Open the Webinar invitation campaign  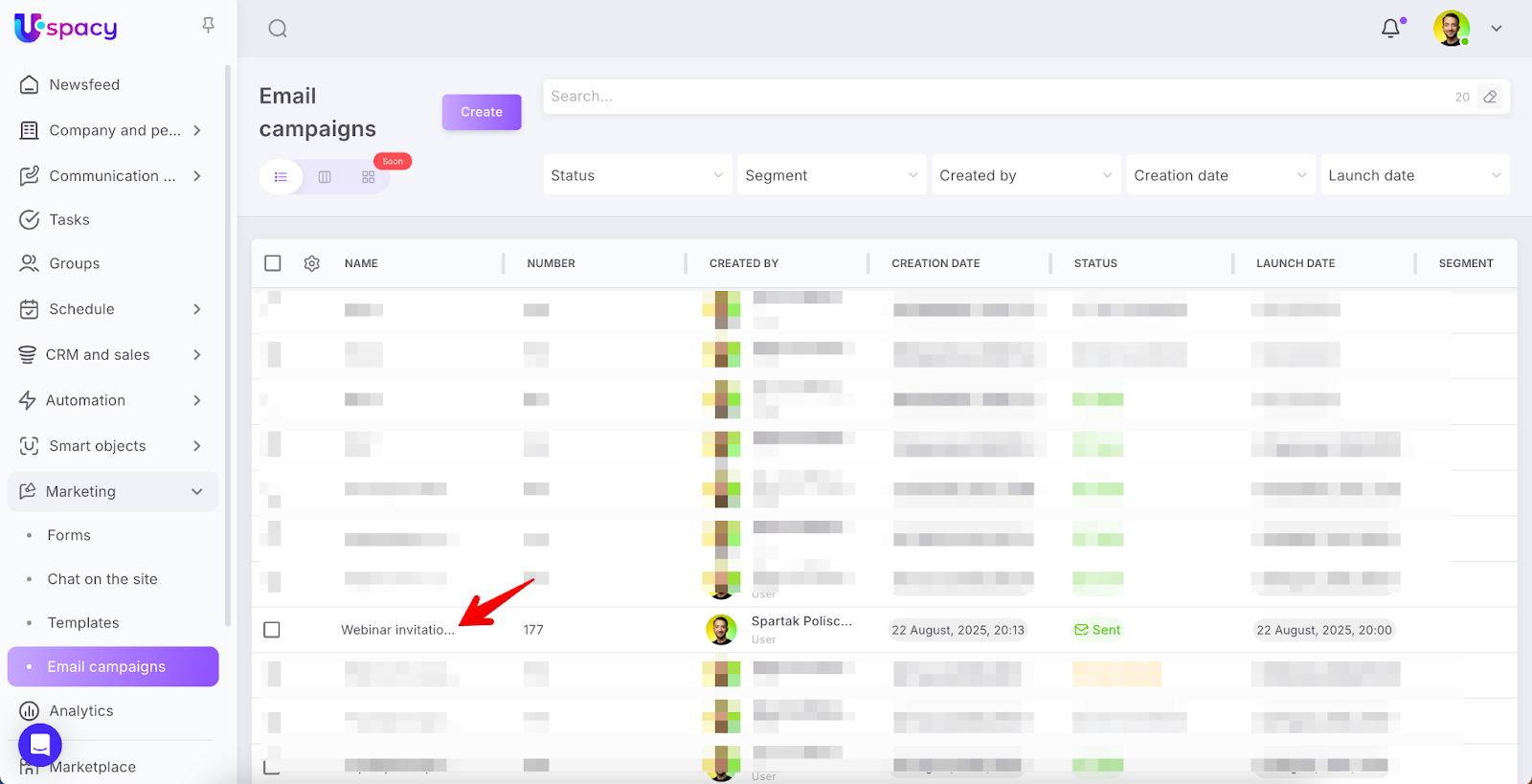pyautogui.click(x=397, y=630)
